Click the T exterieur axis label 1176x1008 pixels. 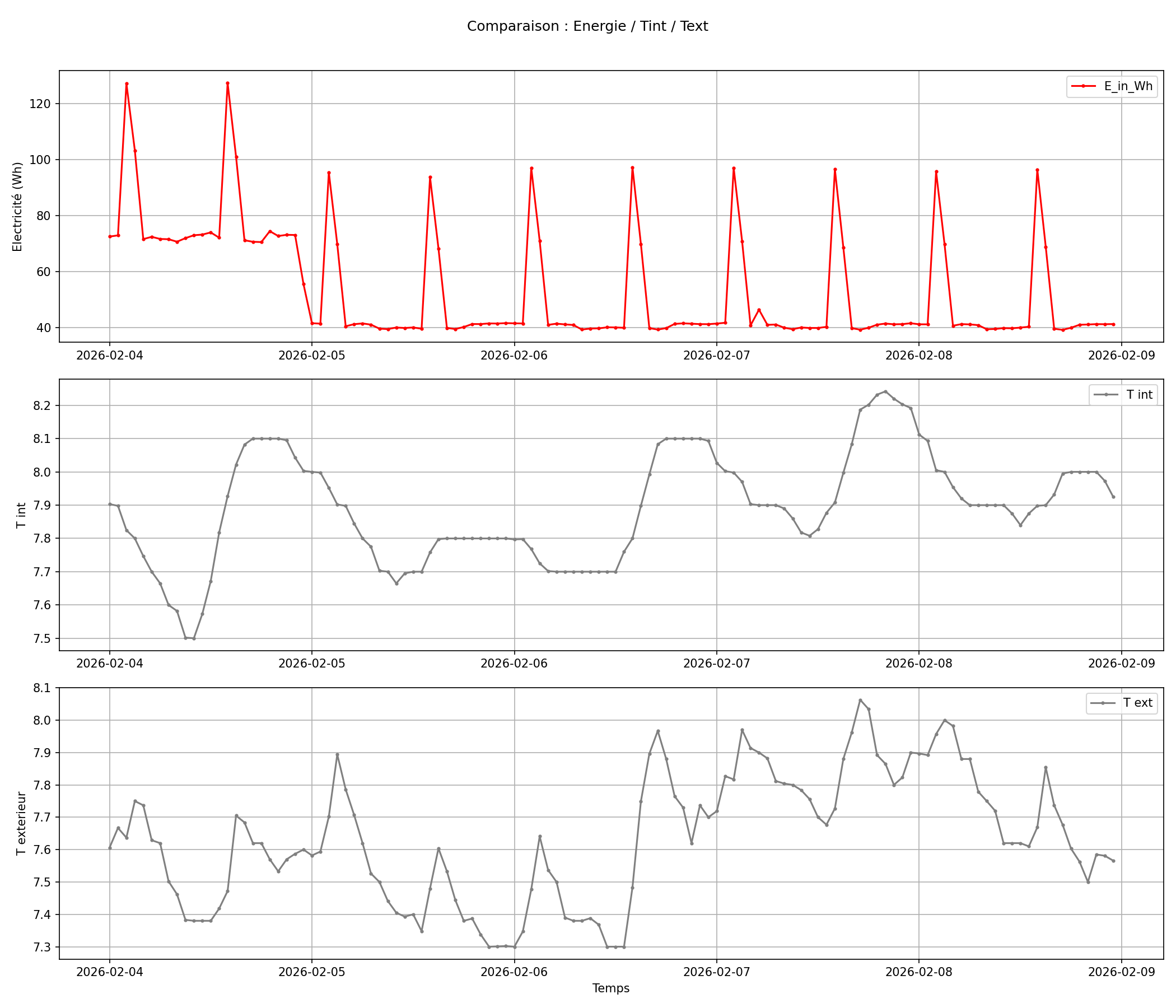21,824
